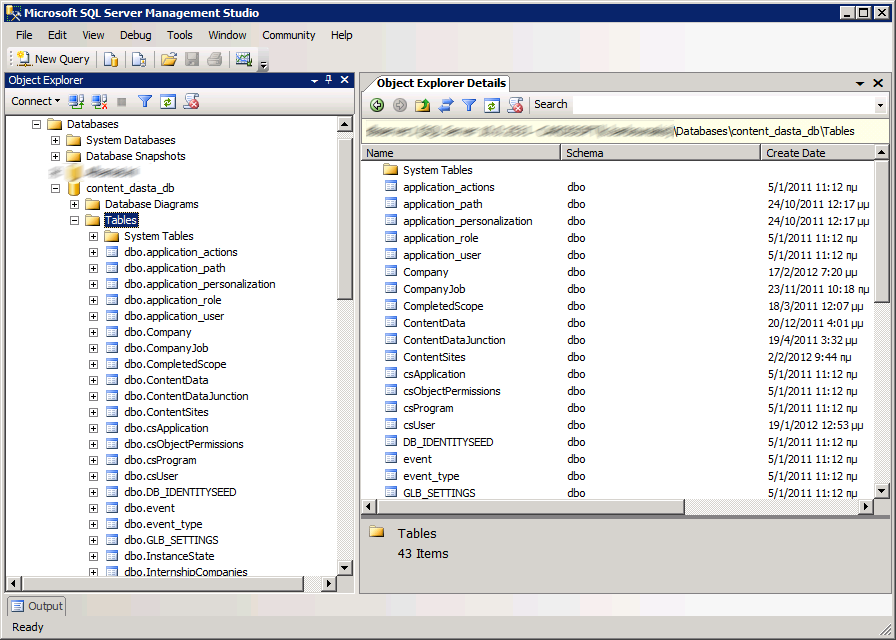
Task: Open the Tools menu
Action: 179,35
